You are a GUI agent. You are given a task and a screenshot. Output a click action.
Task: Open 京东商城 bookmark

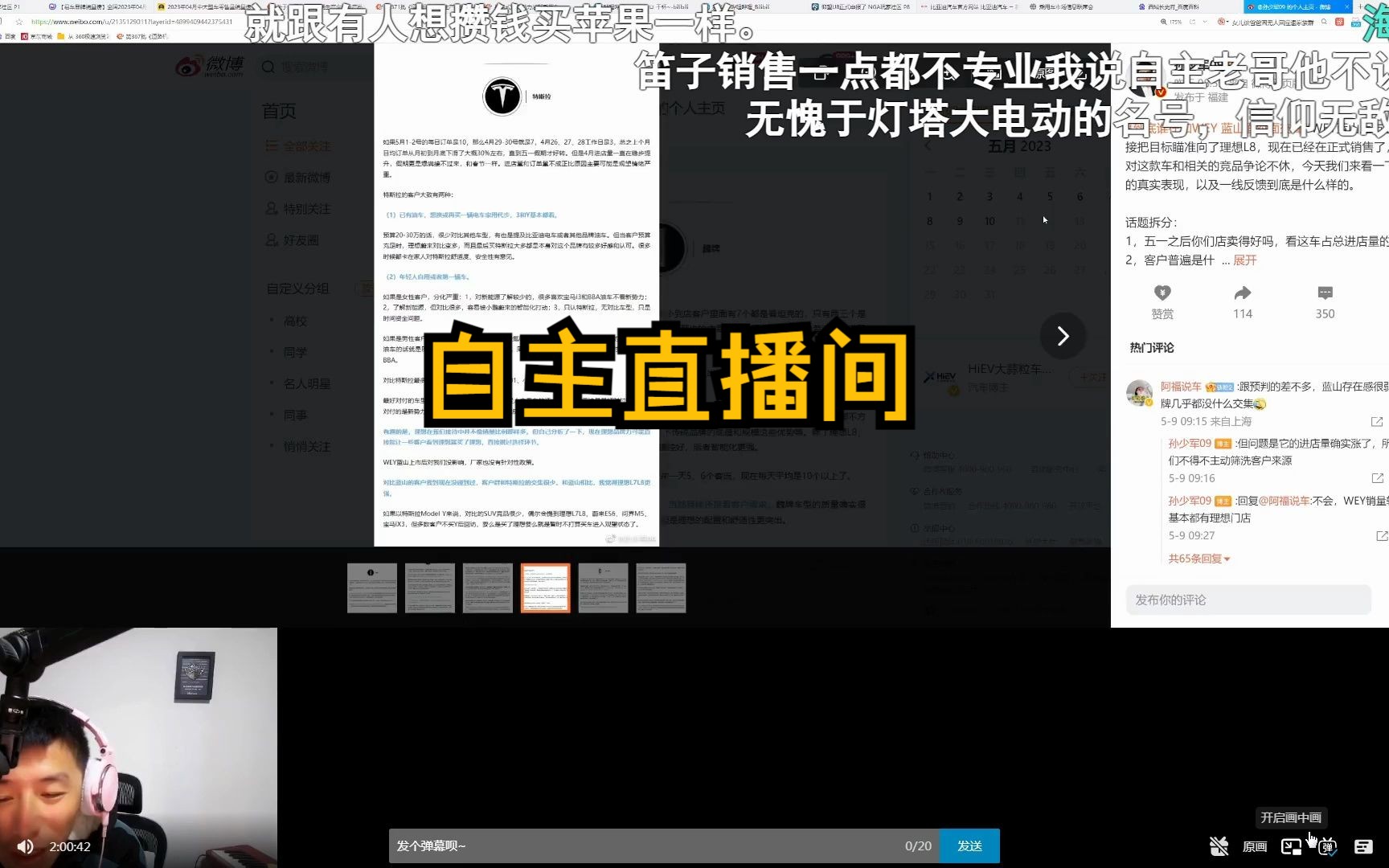[x=37, y=36]
